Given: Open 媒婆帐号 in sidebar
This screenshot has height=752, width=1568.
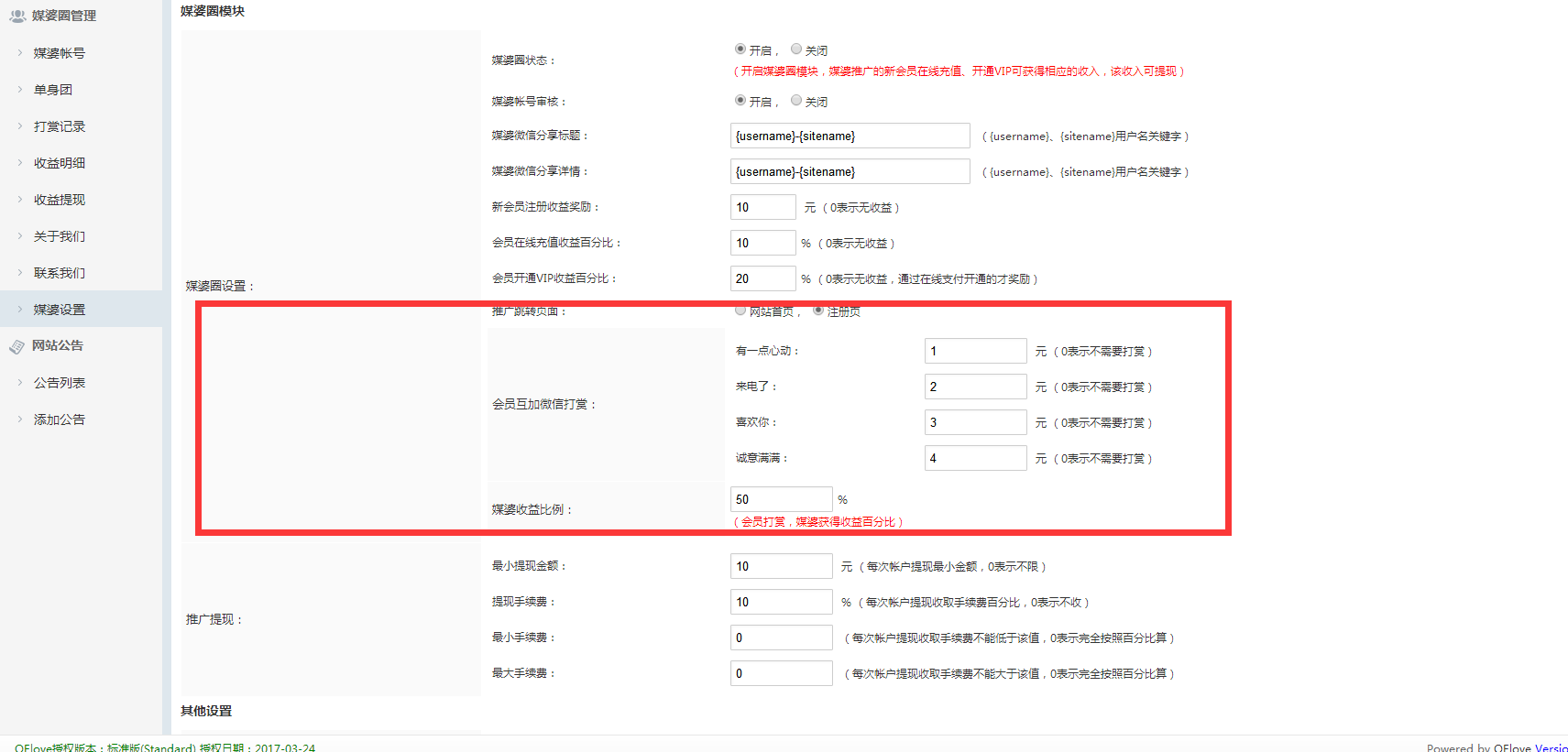Looking at the screenshot, I should pos(60,53).
